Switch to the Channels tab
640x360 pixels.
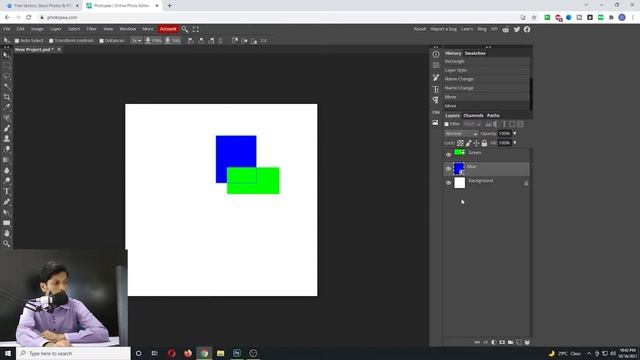(473, 116)
